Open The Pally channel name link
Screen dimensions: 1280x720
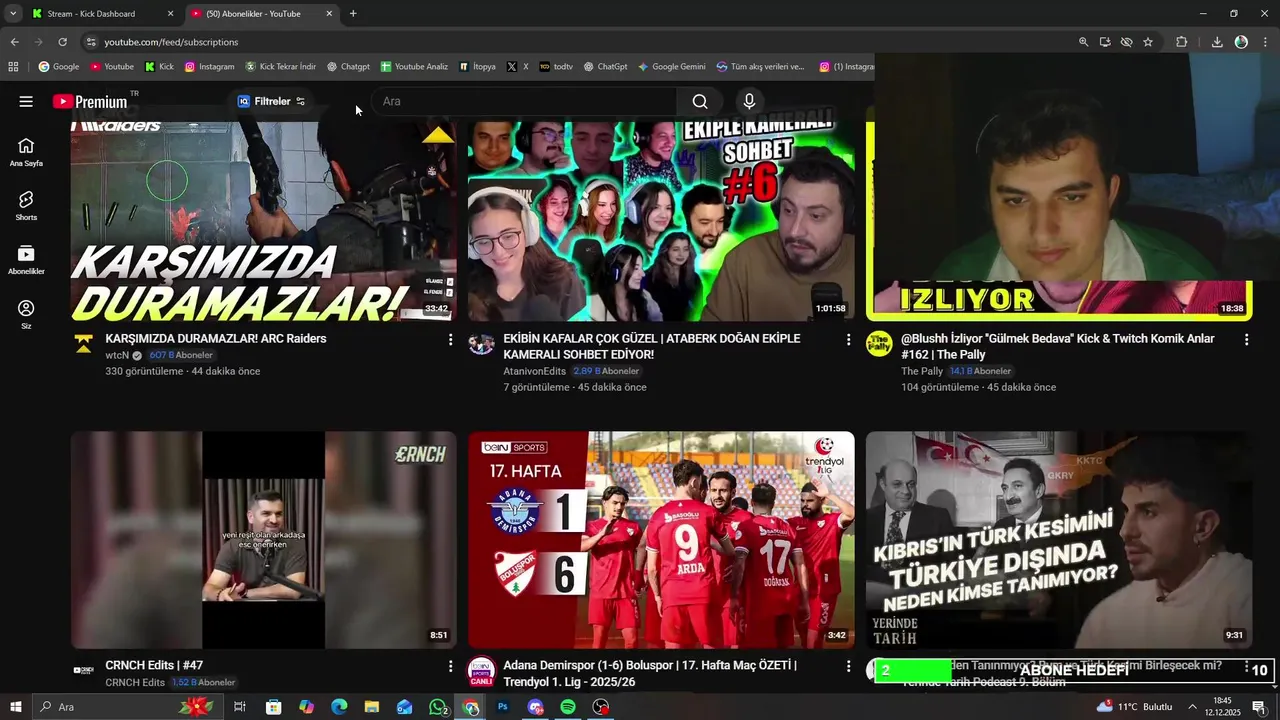click(x=922, y=371)
